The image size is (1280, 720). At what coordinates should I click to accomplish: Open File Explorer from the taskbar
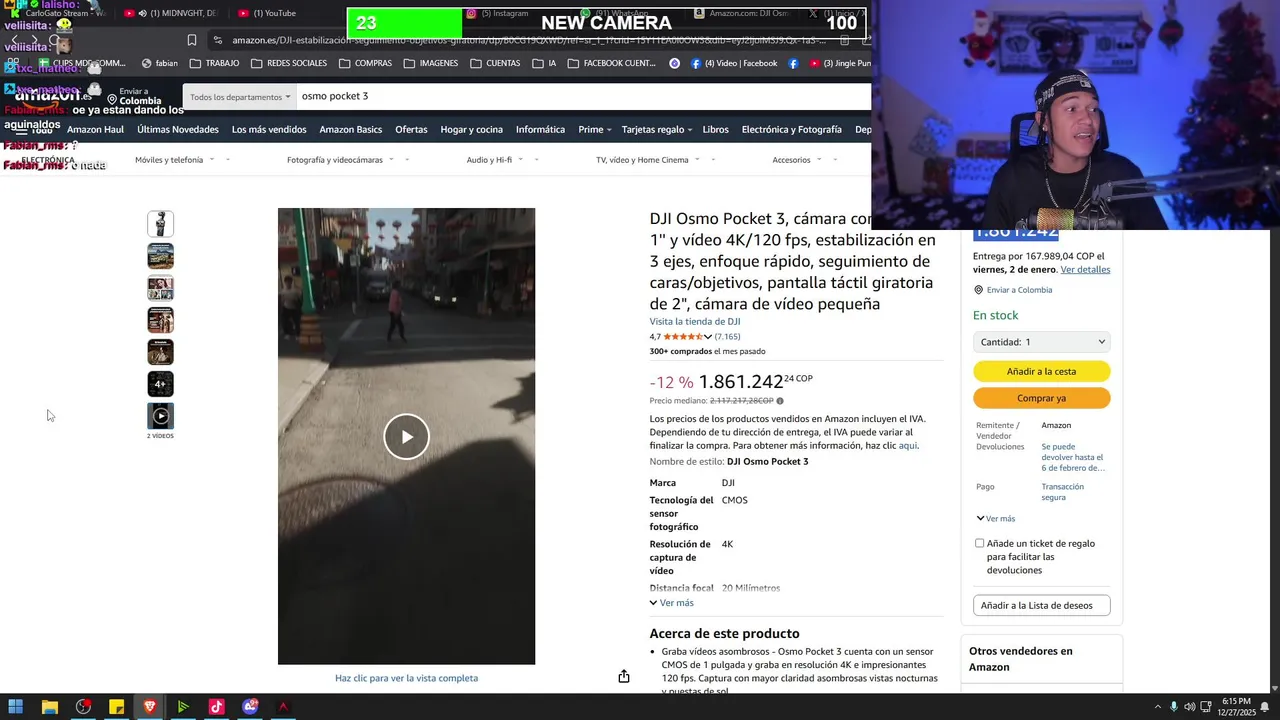[x=49, y=707]
